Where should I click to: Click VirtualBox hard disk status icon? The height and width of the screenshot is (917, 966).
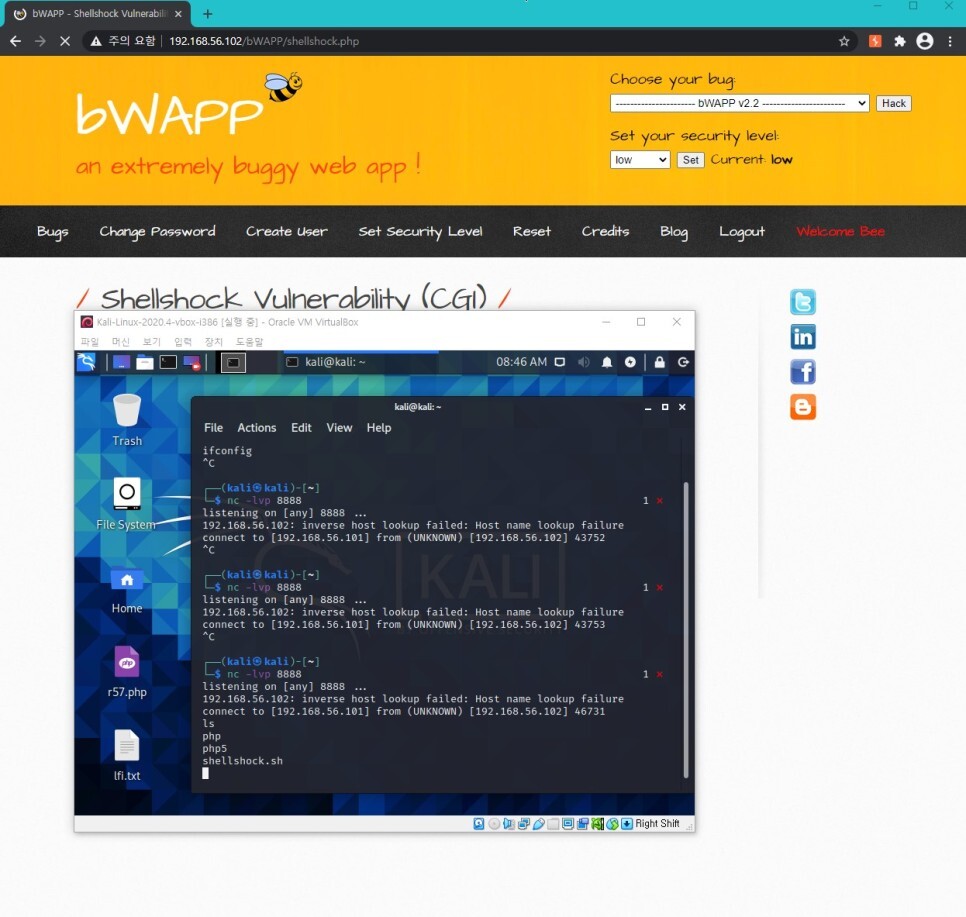click(479, 824)
